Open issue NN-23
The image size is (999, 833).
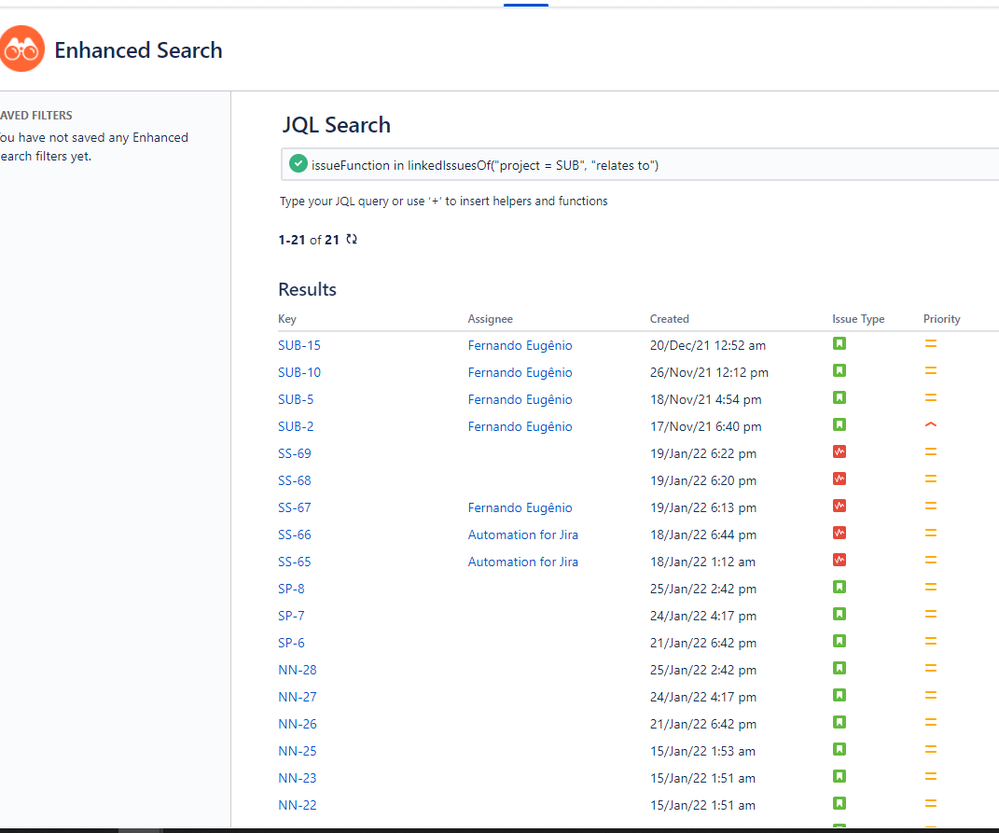pos(297,778)
